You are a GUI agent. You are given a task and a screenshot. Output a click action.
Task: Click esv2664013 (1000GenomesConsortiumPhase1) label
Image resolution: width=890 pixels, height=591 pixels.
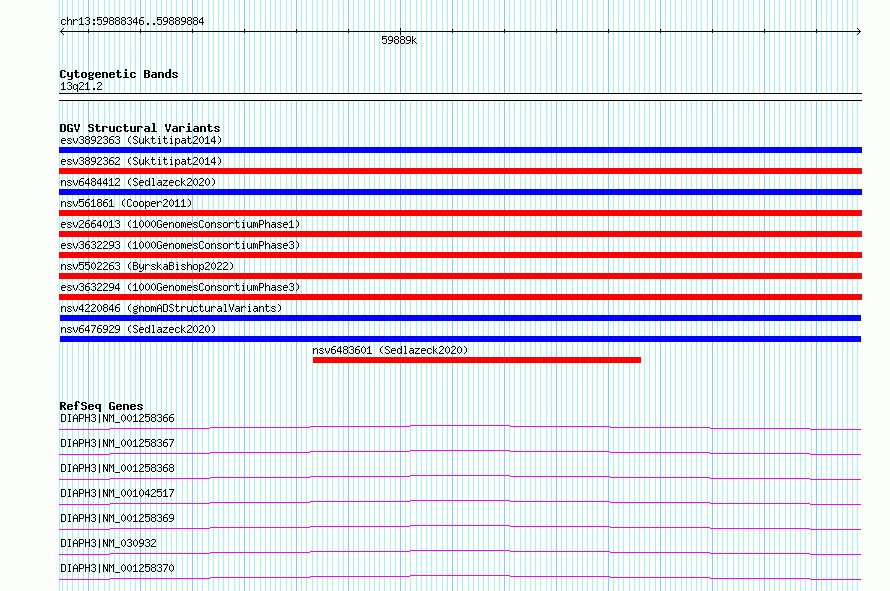tap(180, 224)
